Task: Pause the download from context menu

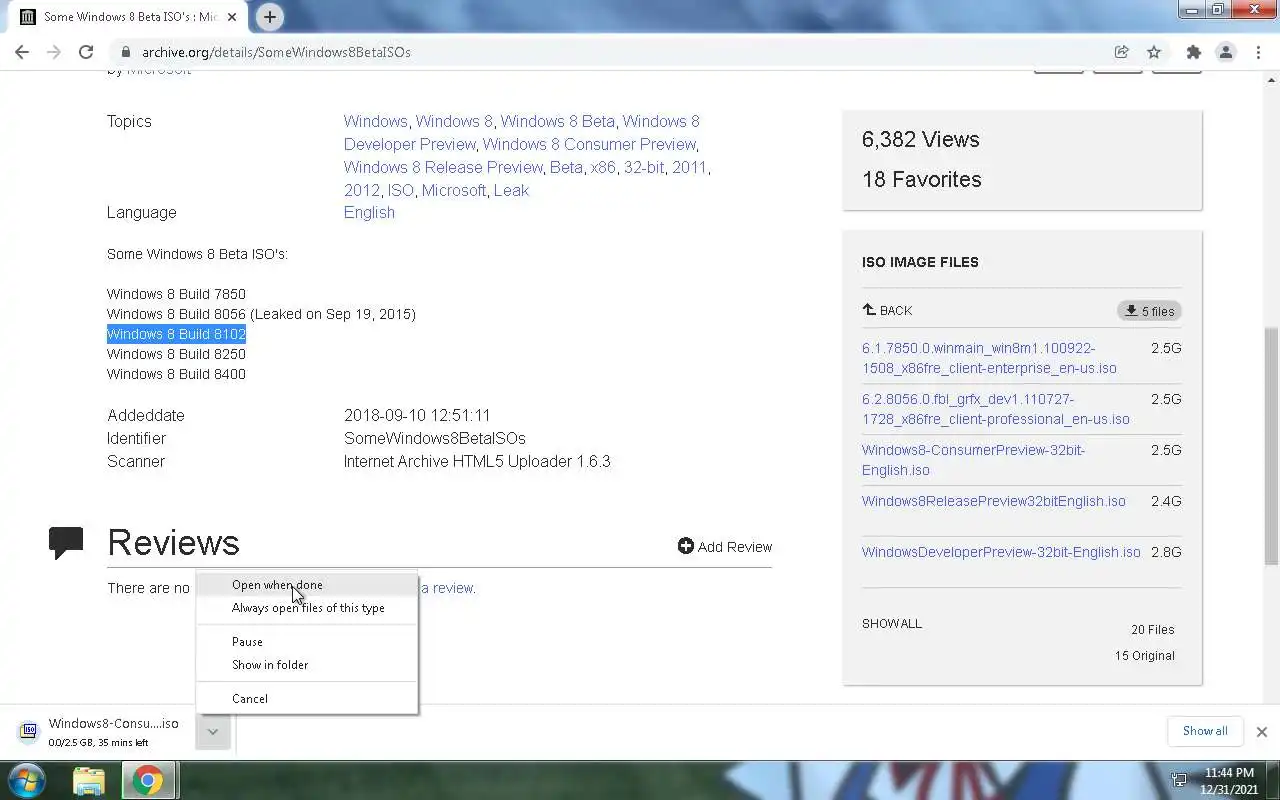Action: [307, 642]
